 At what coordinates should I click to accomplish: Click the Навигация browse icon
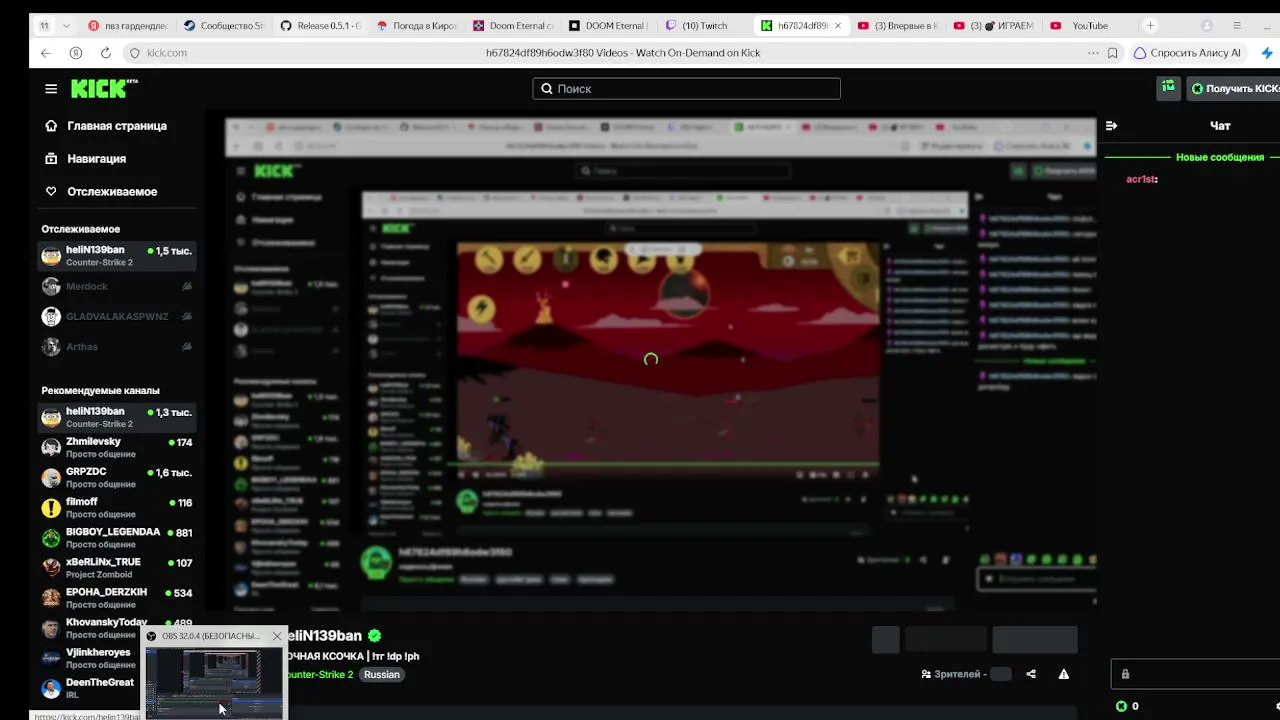coord(51,159)
